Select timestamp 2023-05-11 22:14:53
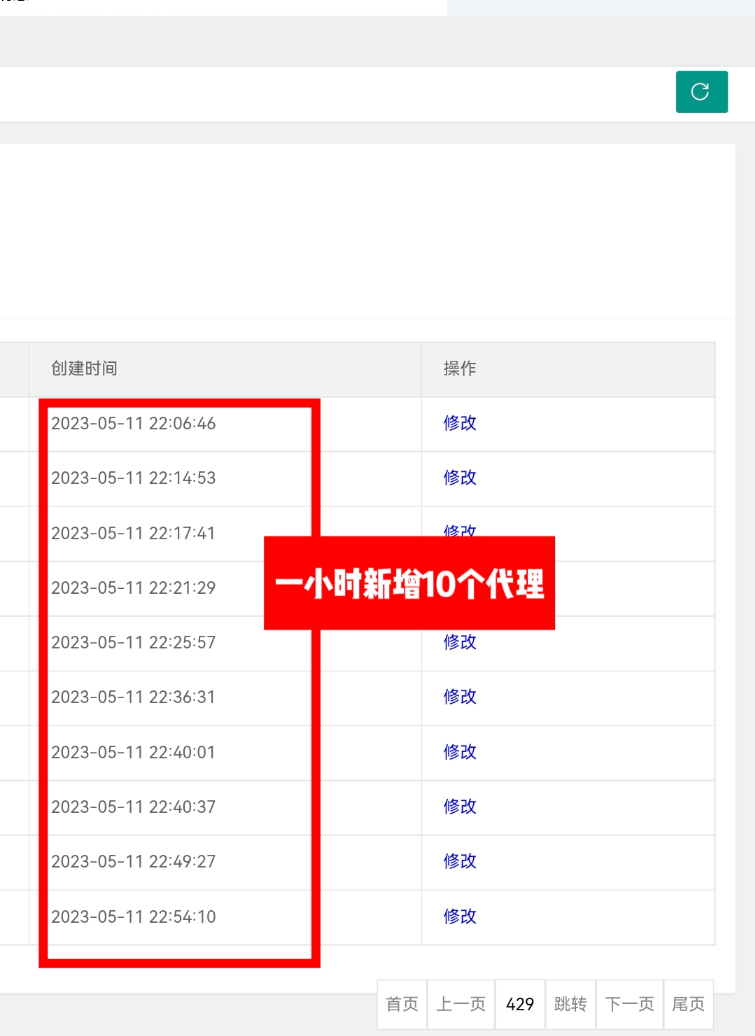This screenshot has height=1036, width=755. pyautogui.click(x=133, y=478)
